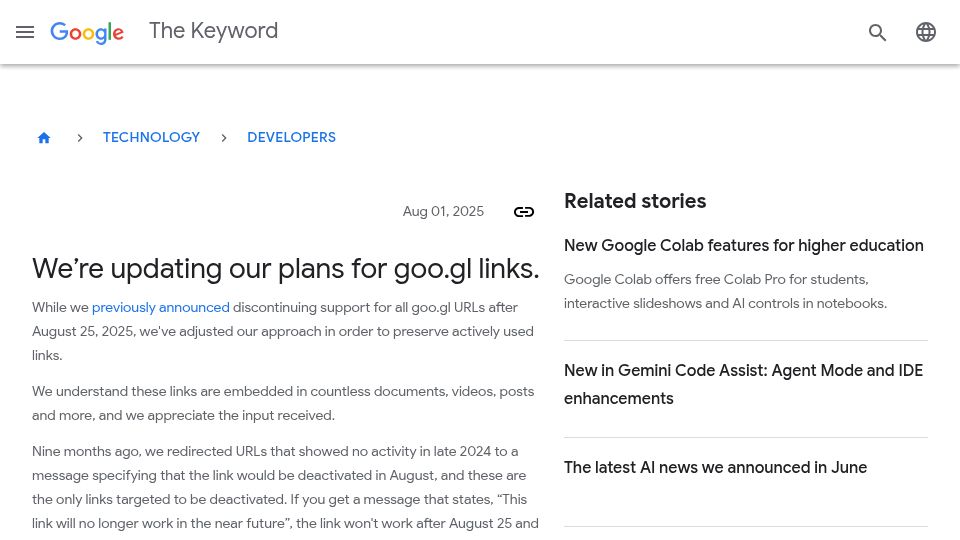Copy article link via chain icon
The height and width of the screenshot is (540, 960).
(523, 212)
